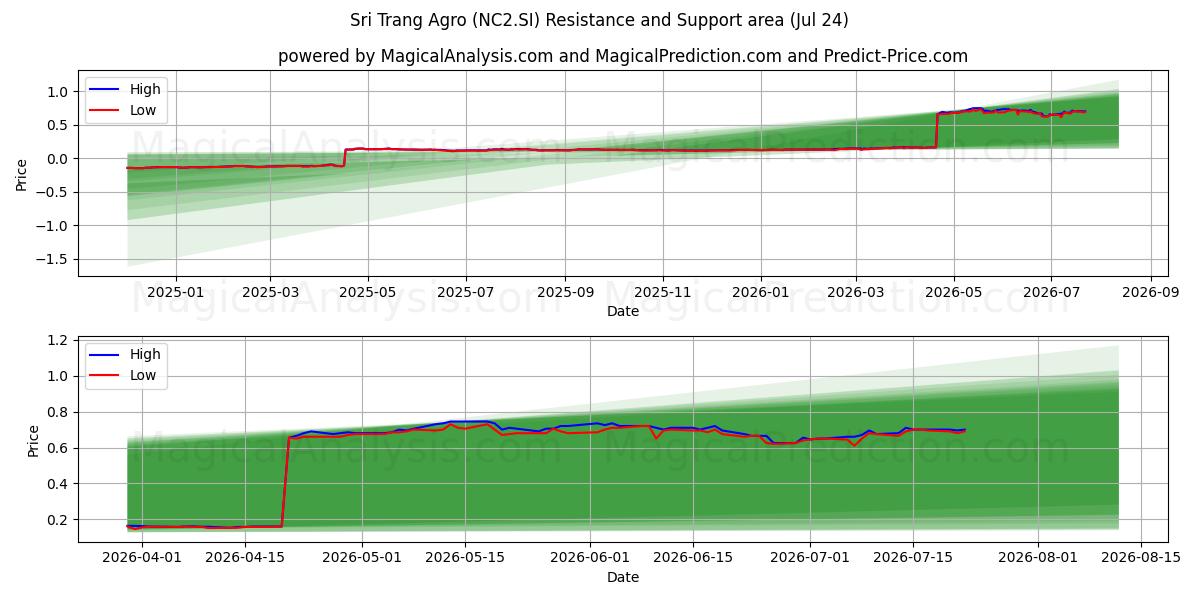The height and width of the screenshot is (600, 1200).
Task: Click the 'Price' axis label of top chart
Action: 21,175
